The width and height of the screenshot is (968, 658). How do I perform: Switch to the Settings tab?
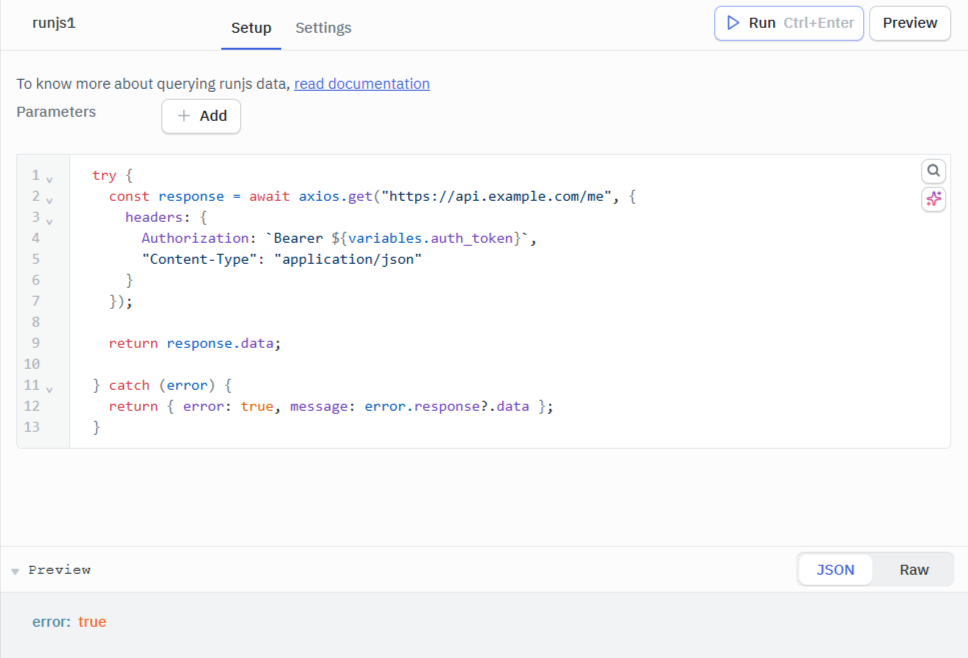pyautogui.click(x=323, y=28)
